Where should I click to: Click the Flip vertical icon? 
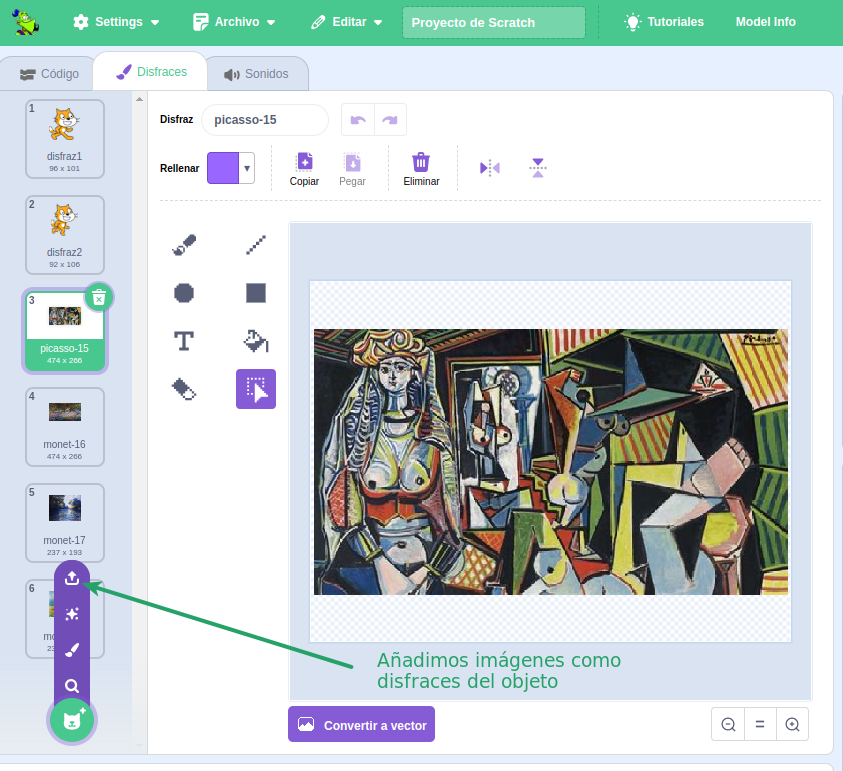538,168
